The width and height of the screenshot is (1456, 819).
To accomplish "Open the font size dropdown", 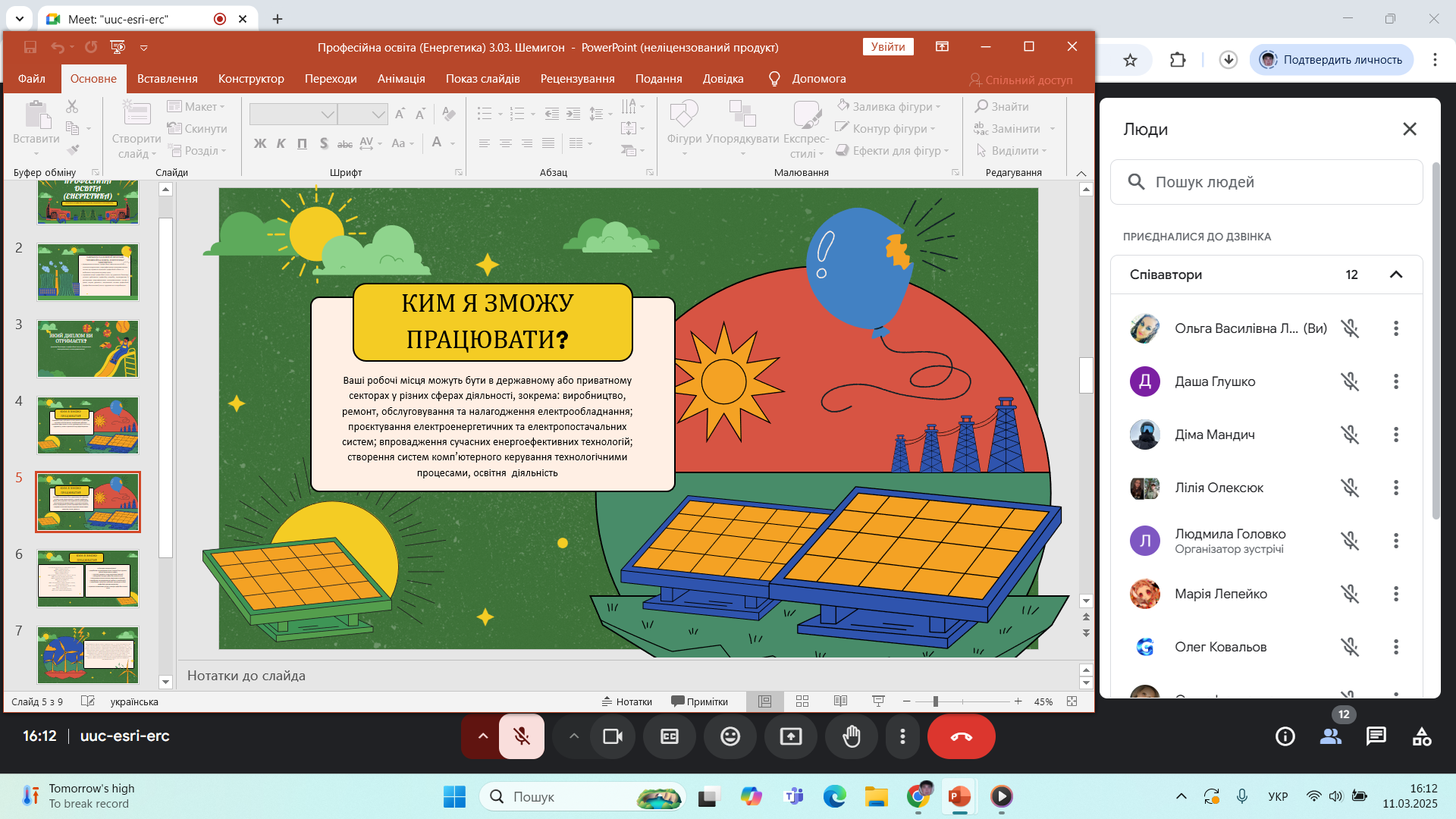I will point(363,115).
